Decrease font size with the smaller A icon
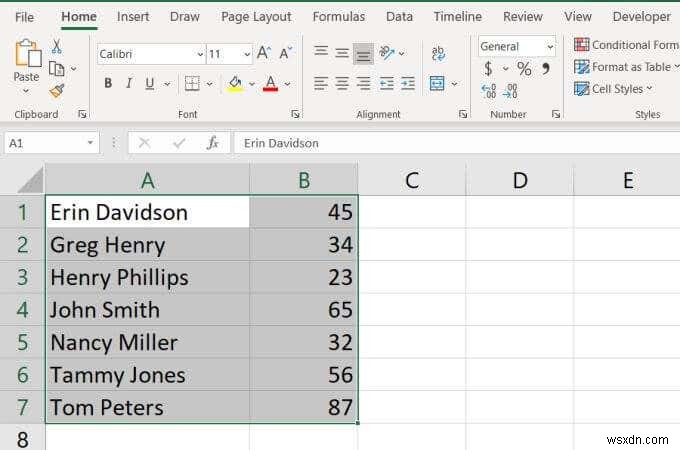 tap(285, 53)
